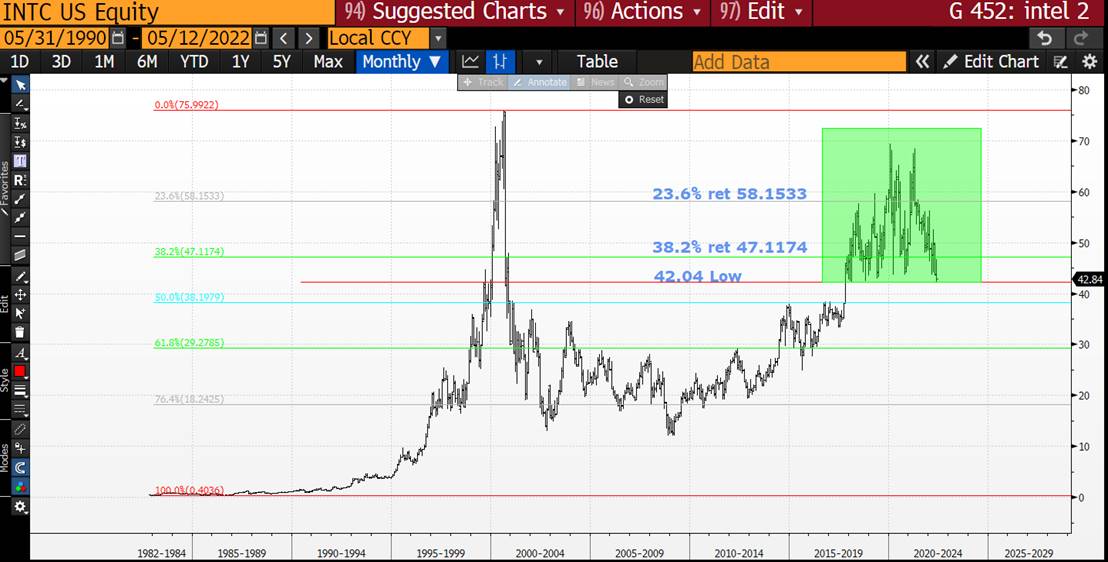Image resolution: width=1108 pixels, height=562 pixels.
Task: Select the horizontal line tool
Action: tap(20, 236)
